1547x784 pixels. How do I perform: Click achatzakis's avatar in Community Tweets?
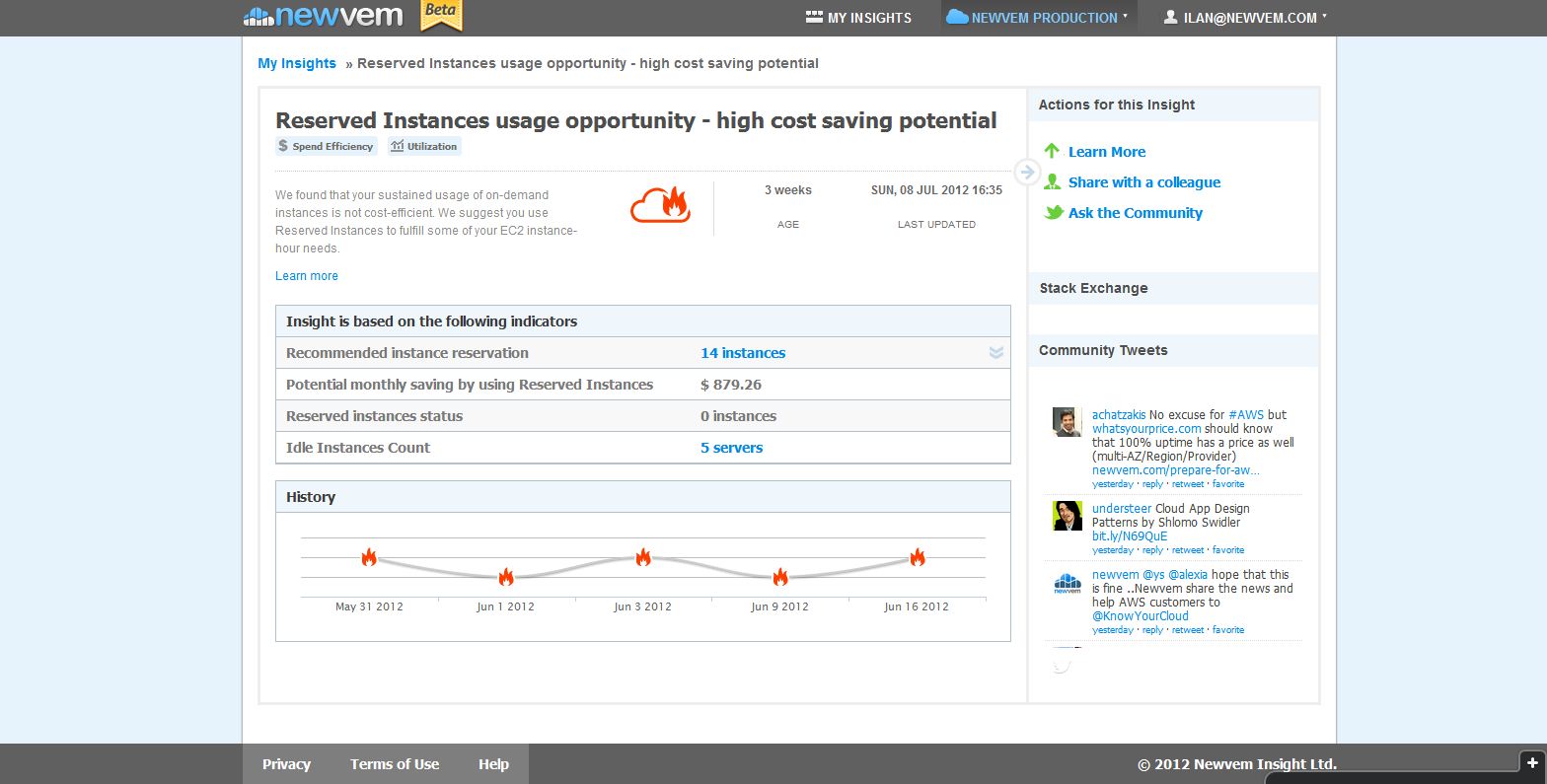point(1067,422)
